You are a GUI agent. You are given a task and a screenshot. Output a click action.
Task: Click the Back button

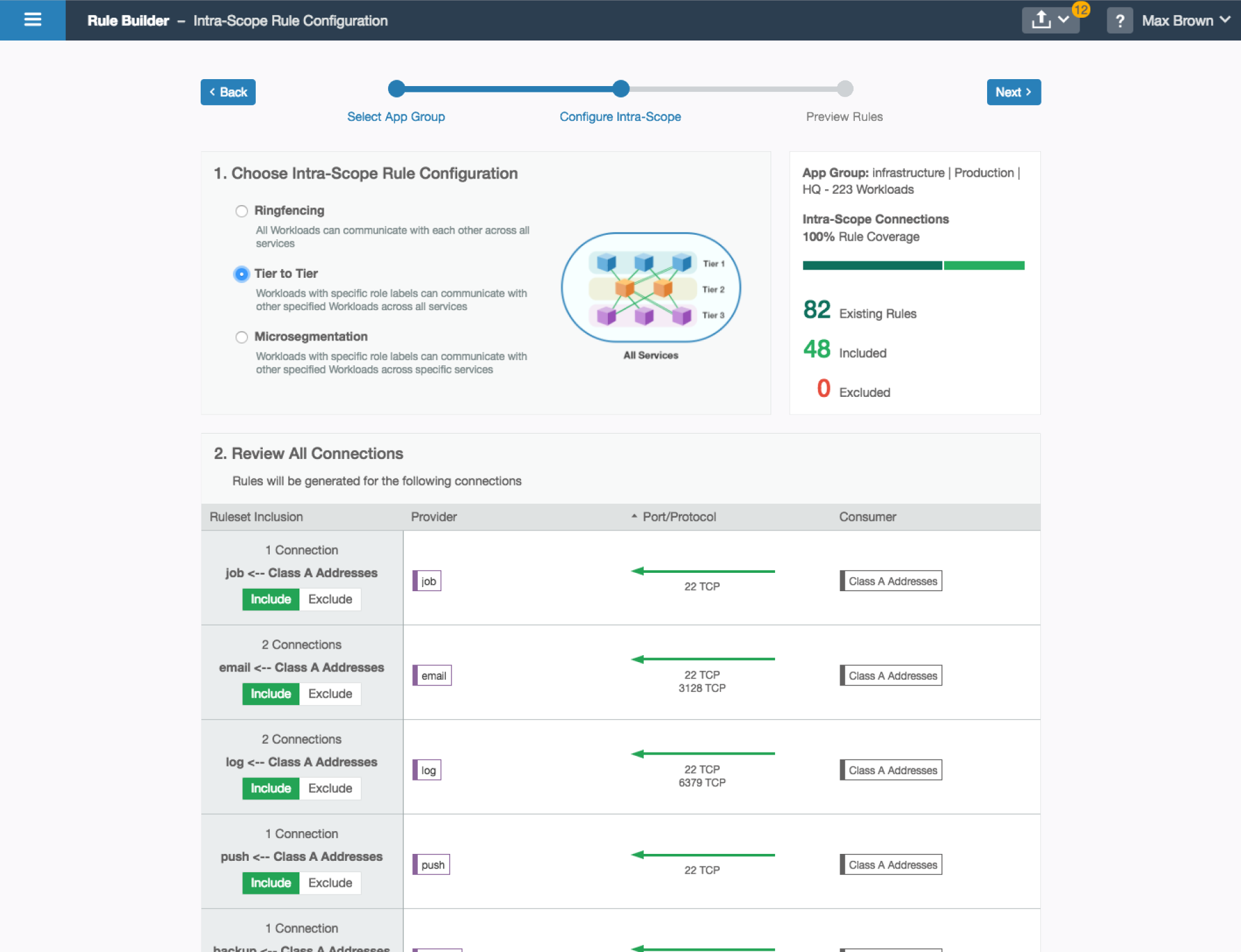tap(228, 92)
